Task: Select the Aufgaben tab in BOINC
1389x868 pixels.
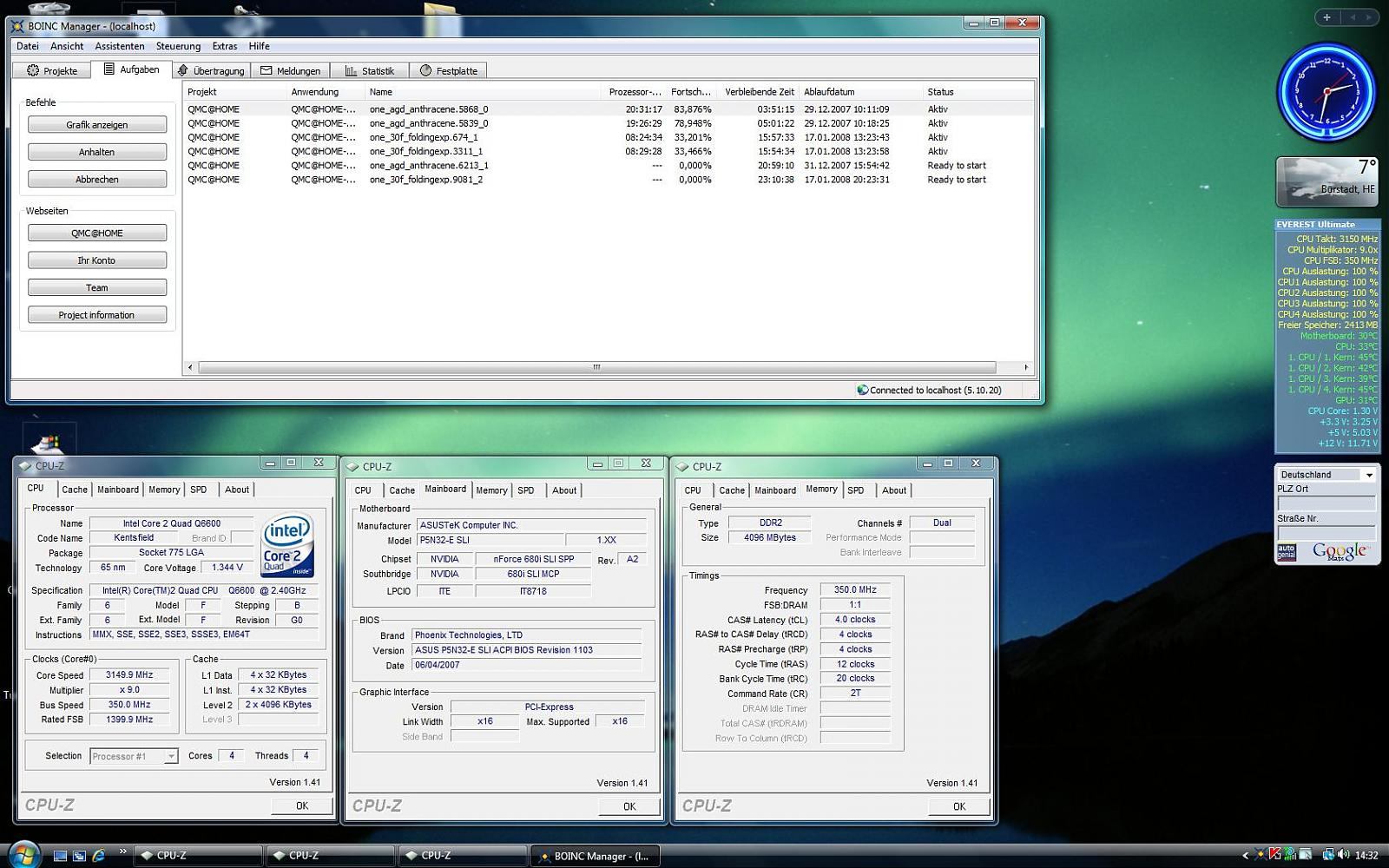Action: click(131, 69)
